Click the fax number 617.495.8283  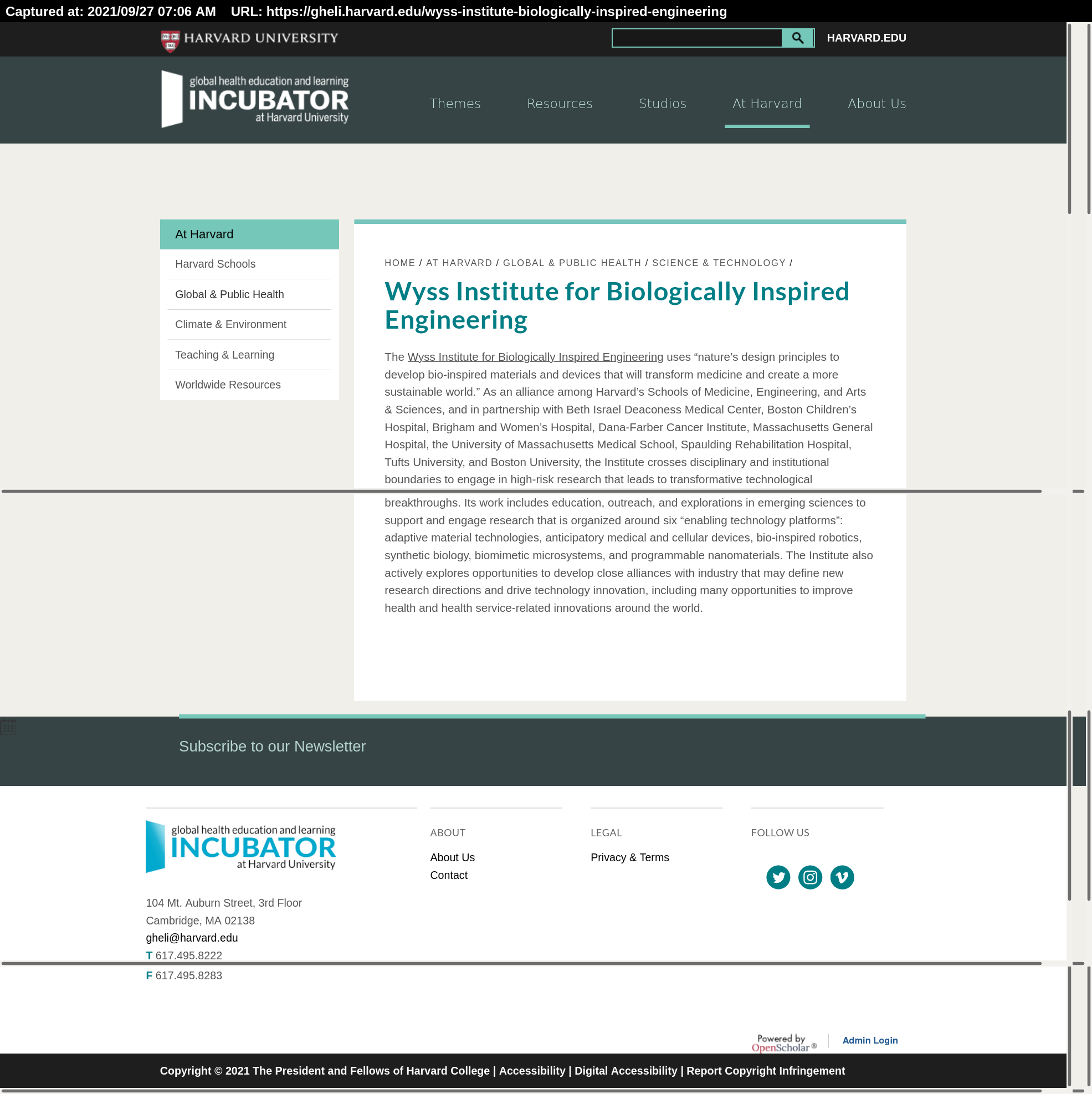tap(188, 975)
